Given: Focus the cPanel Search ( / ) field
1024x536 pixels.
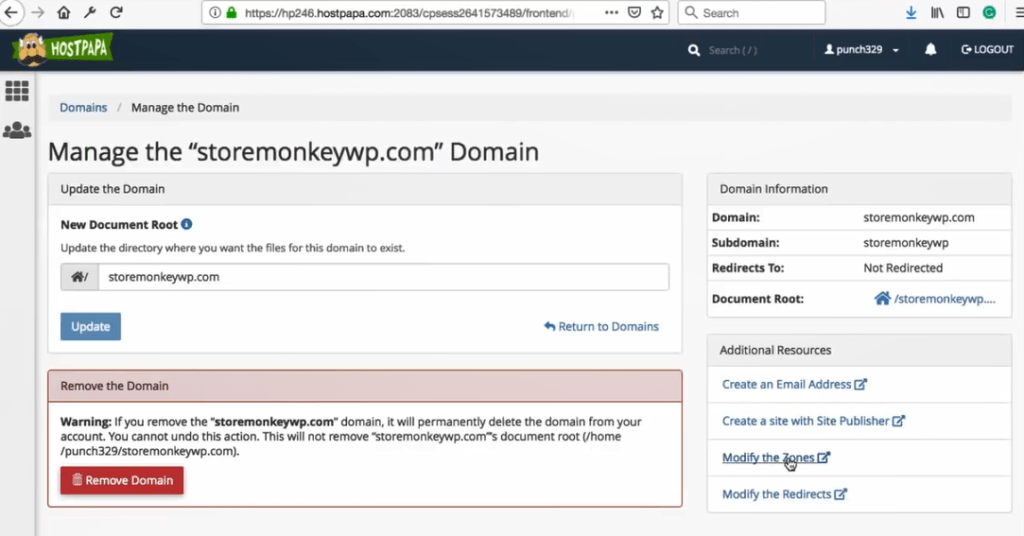Looking at the screenshot, I should (x=733, y=50).
